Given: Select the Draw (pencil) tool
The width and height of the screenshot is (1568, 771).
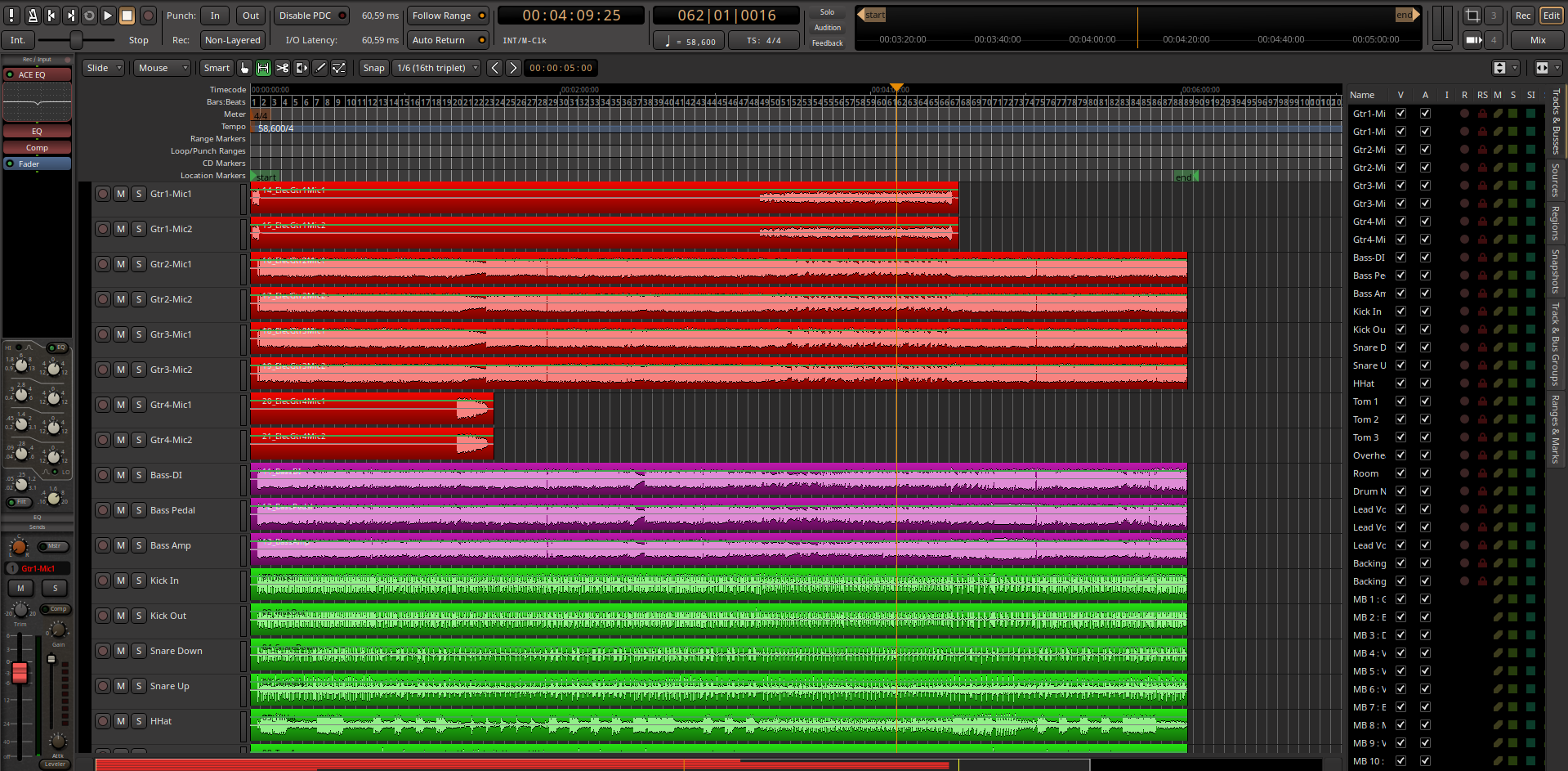Looking at the screenshot, I should point(320,68).
